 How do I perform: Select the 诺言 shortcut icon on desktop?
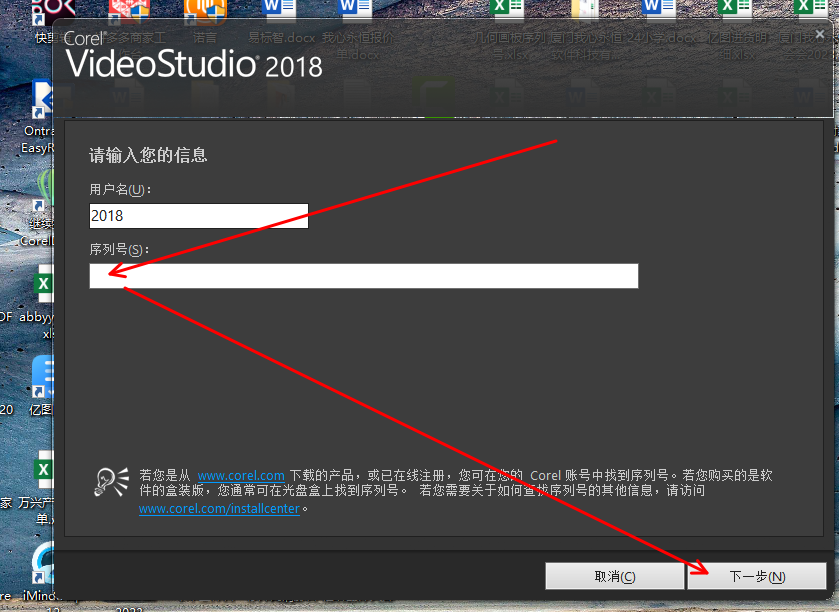pyautogui.click(x=205, y=11)
